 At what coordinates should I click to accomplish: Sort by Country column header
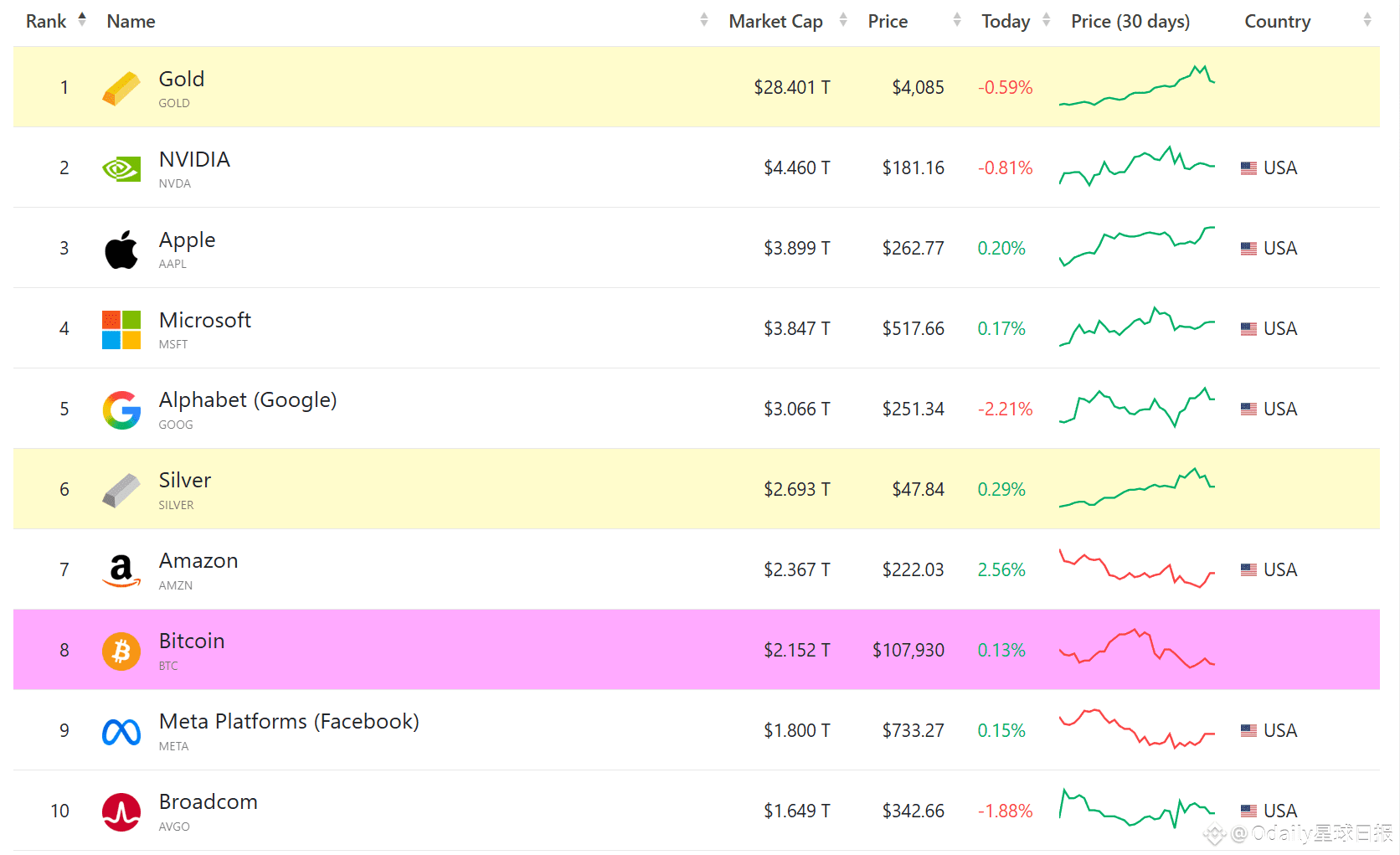(x=1277, y=22)
